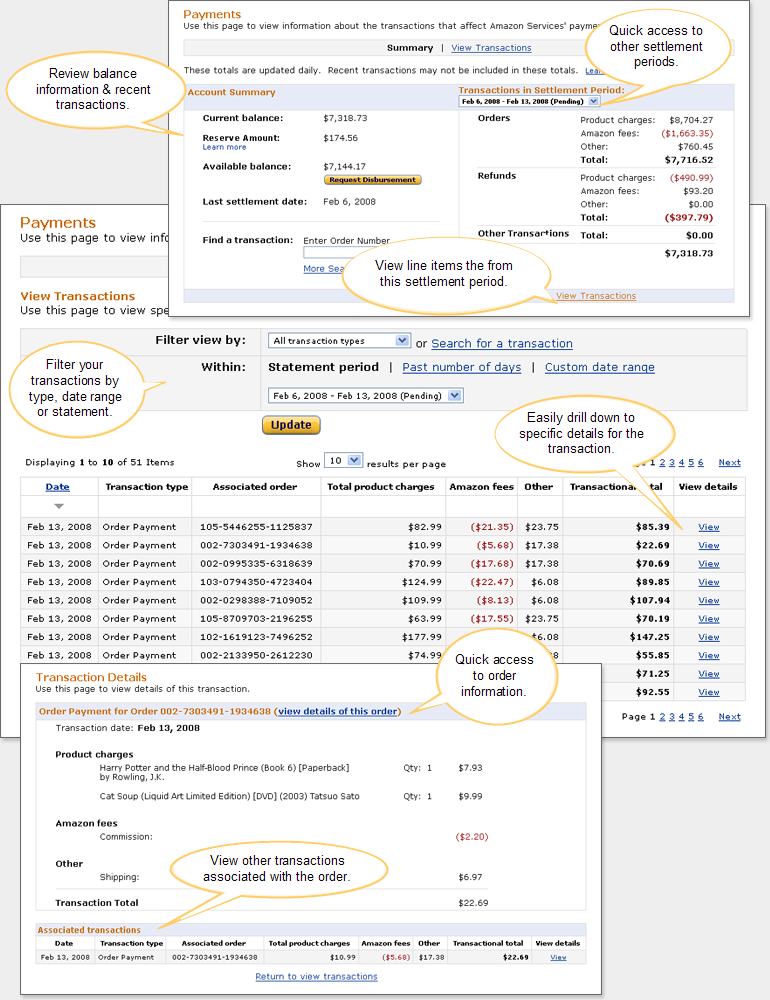Click the sort arrow under Date header

tap(59, 506)
